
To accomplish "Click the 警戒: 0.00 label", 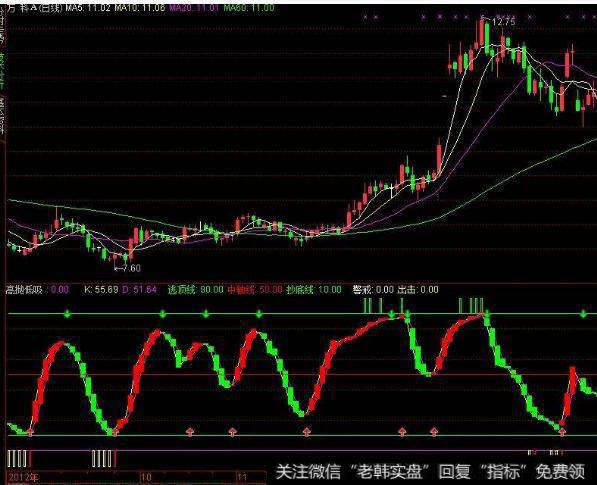I will 373,290.
